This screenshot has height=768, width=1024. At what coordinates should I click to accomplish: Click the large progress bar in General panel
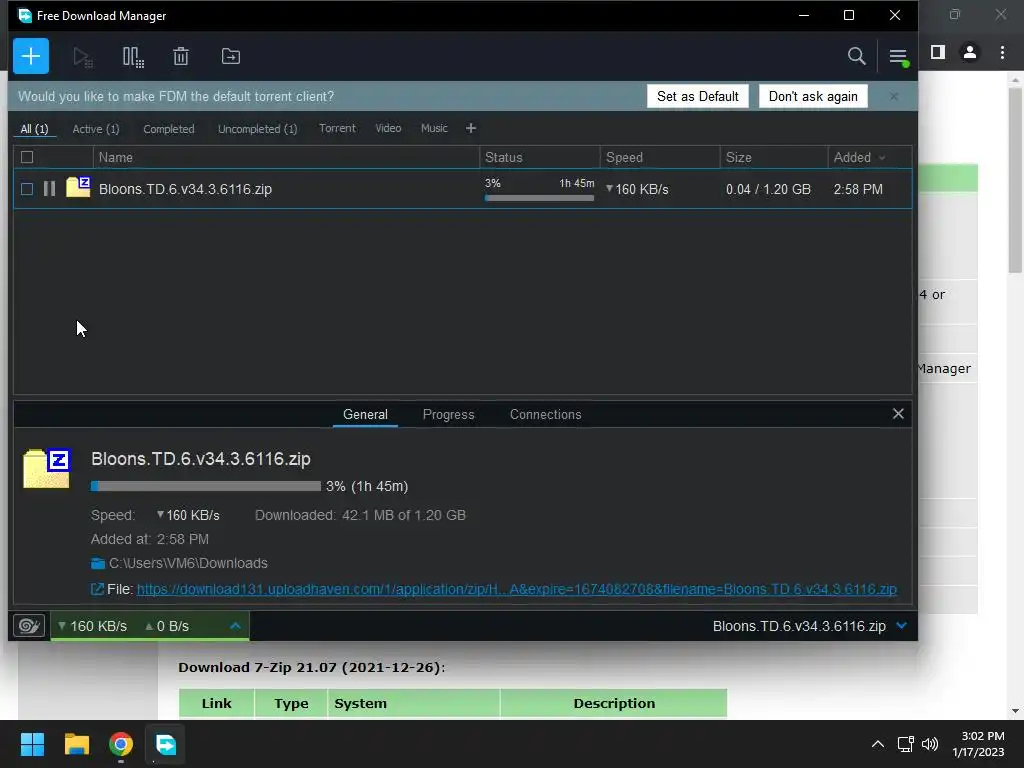coord(206,486)
